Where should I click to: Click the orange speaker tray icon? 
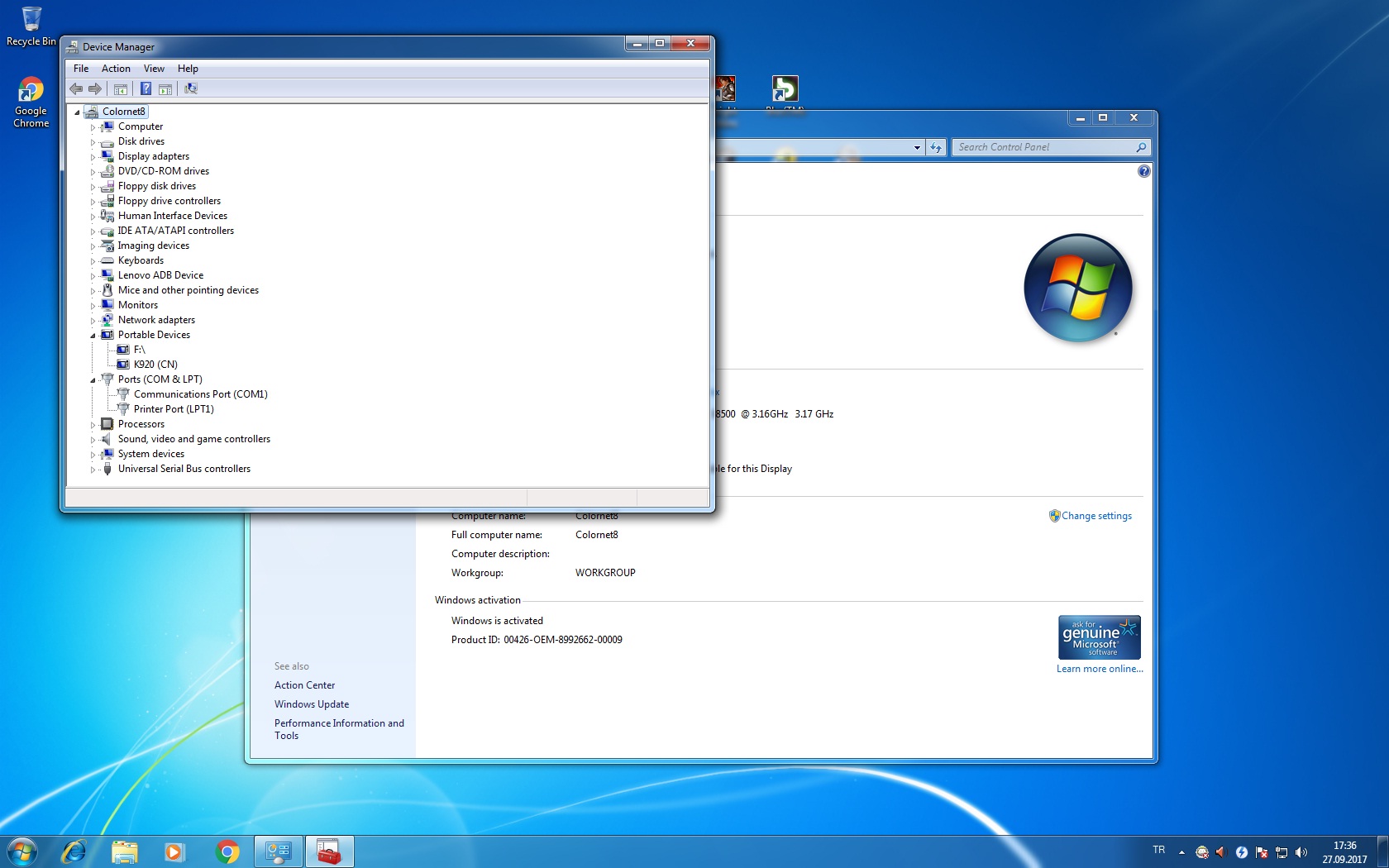(1221, 852)
